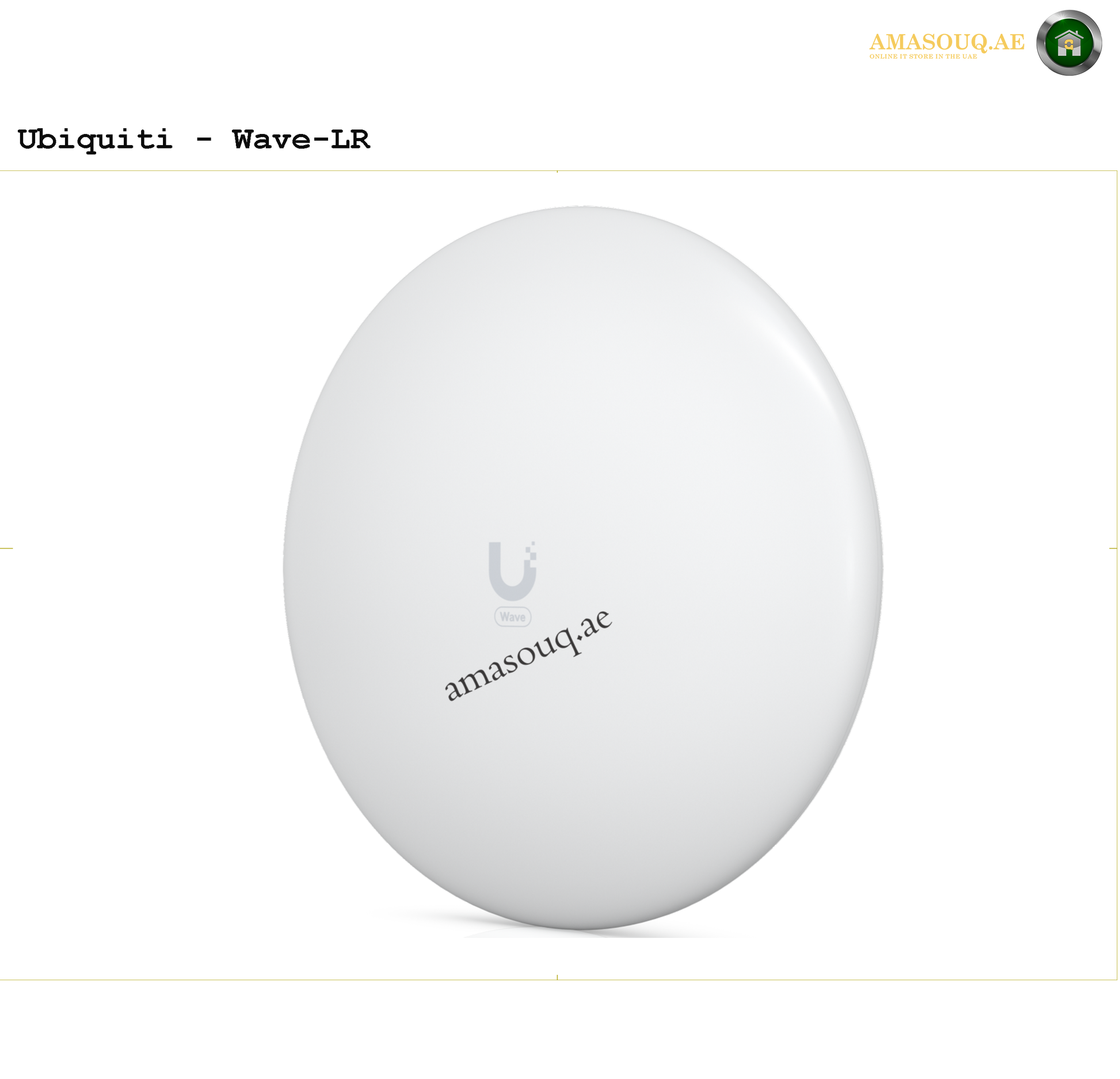Select the word Ubiquiti in the title
Viewport: 1120px width, 1079px height.
(95, 140)
